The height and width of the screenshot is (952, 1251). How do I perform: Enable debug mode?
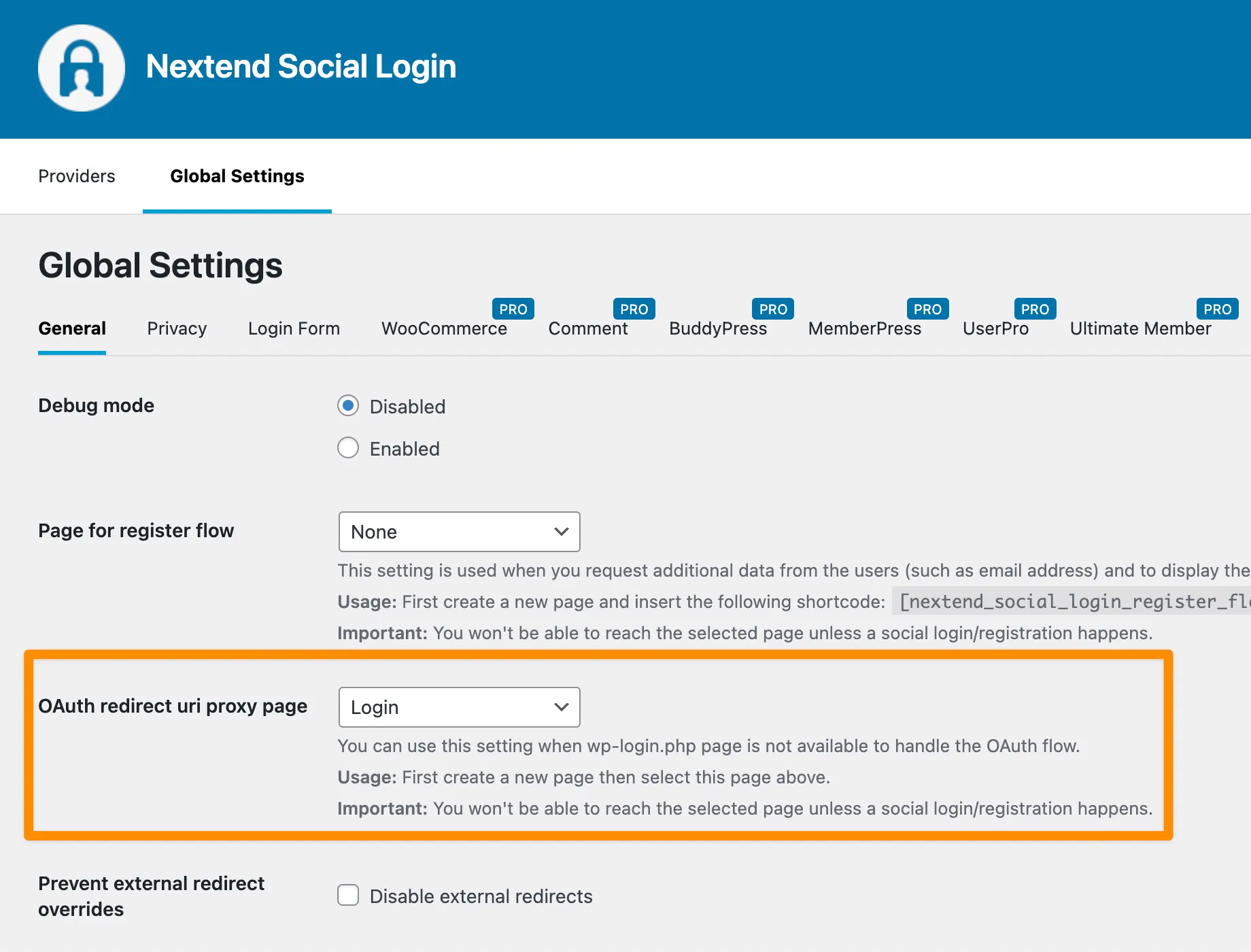pyautogui.click(x=348, y=447)
